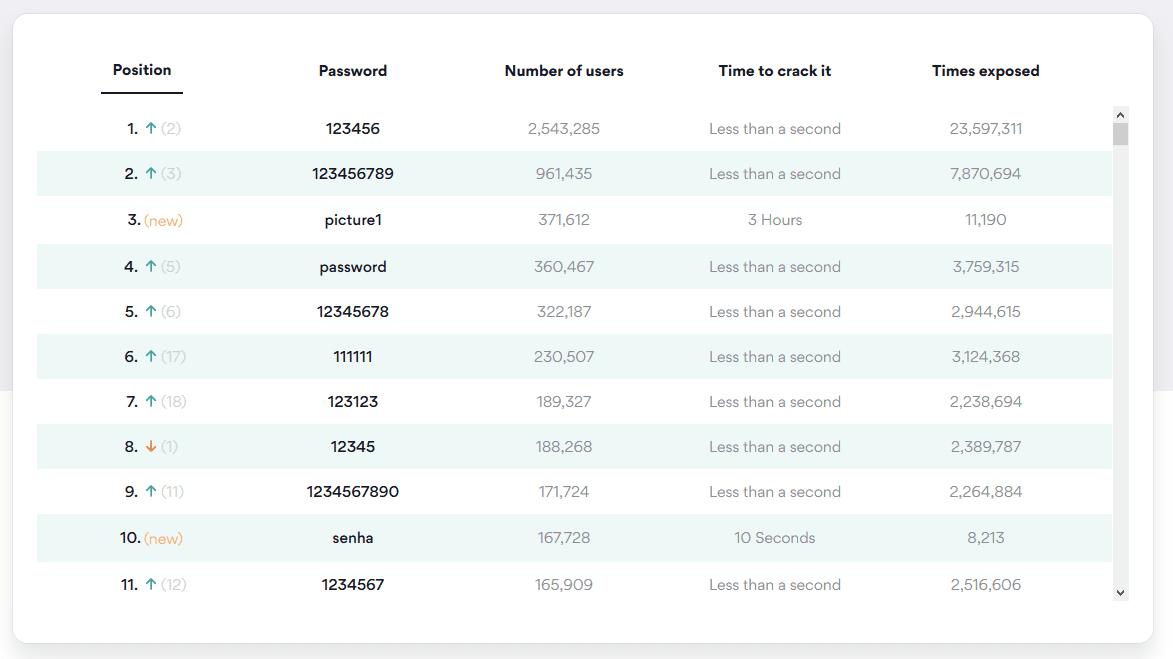Sort by the Position column header

[142, 70]
